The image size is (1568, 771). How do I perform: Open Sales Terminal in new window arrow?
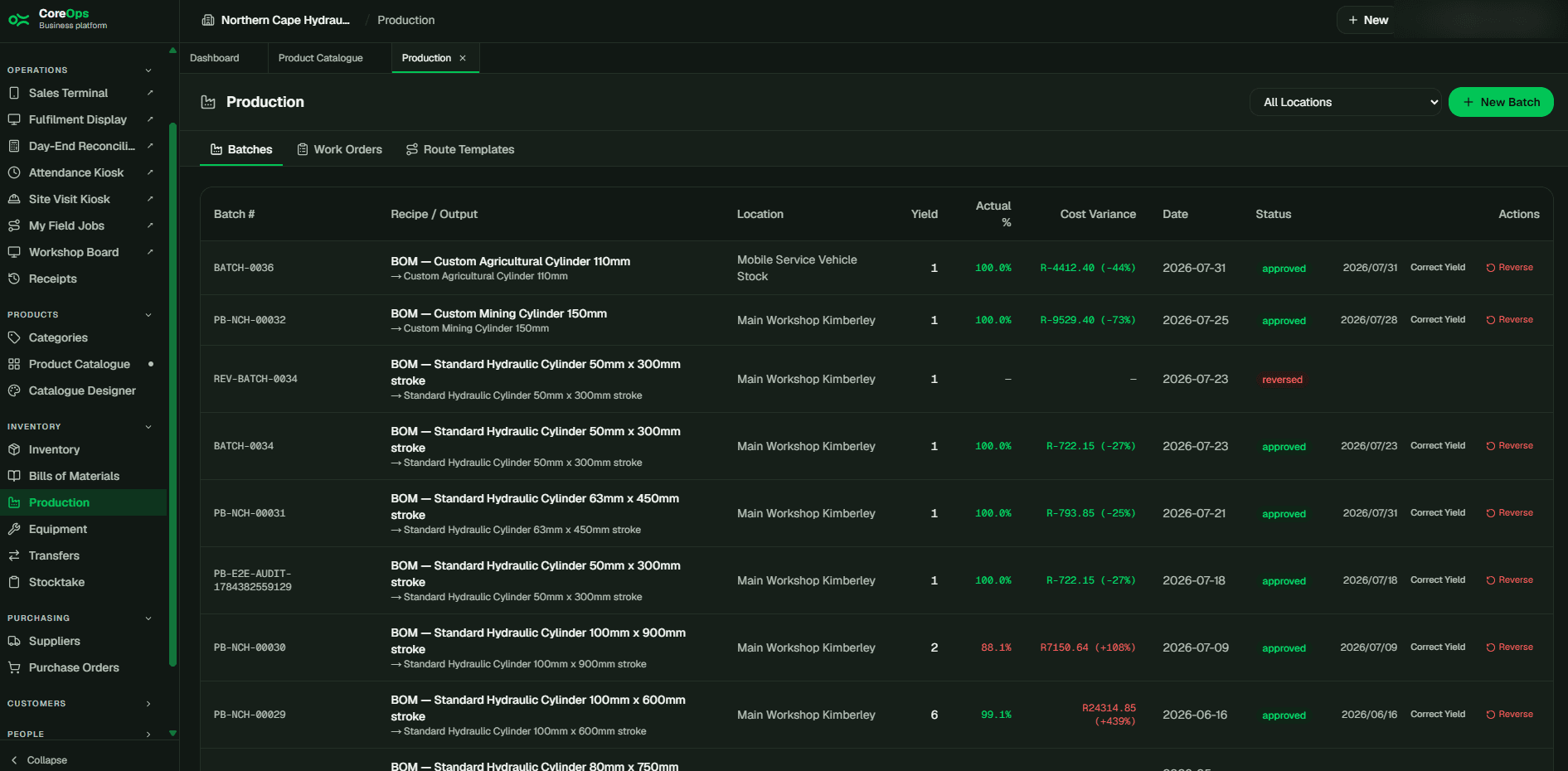pyautogui.click(x=150, y=93)
